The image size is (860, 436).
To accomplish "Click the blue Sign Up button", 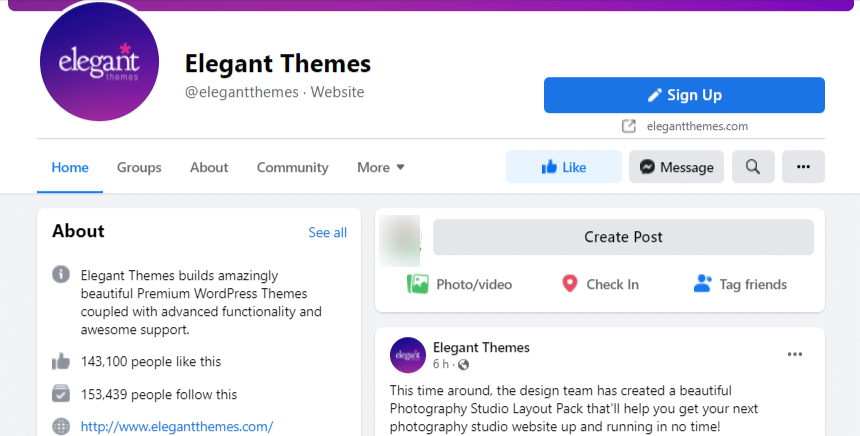I will coord(684,95).
